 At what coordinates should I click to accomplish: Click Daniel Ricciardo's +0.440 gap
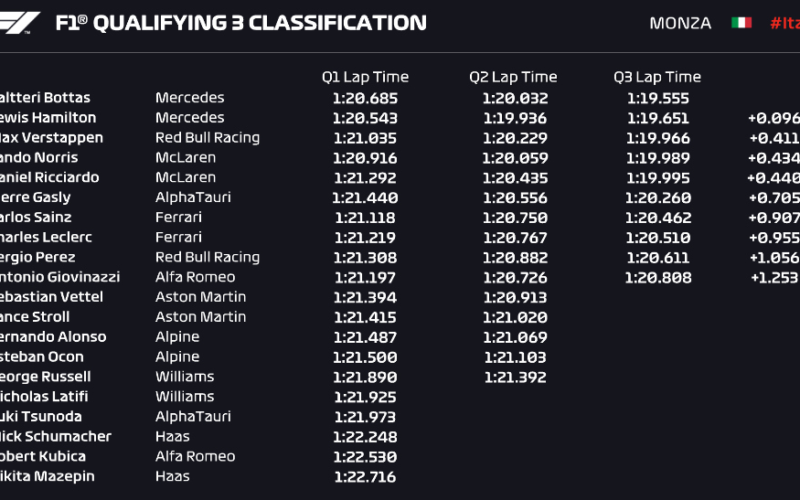click(x=773, y=178)
